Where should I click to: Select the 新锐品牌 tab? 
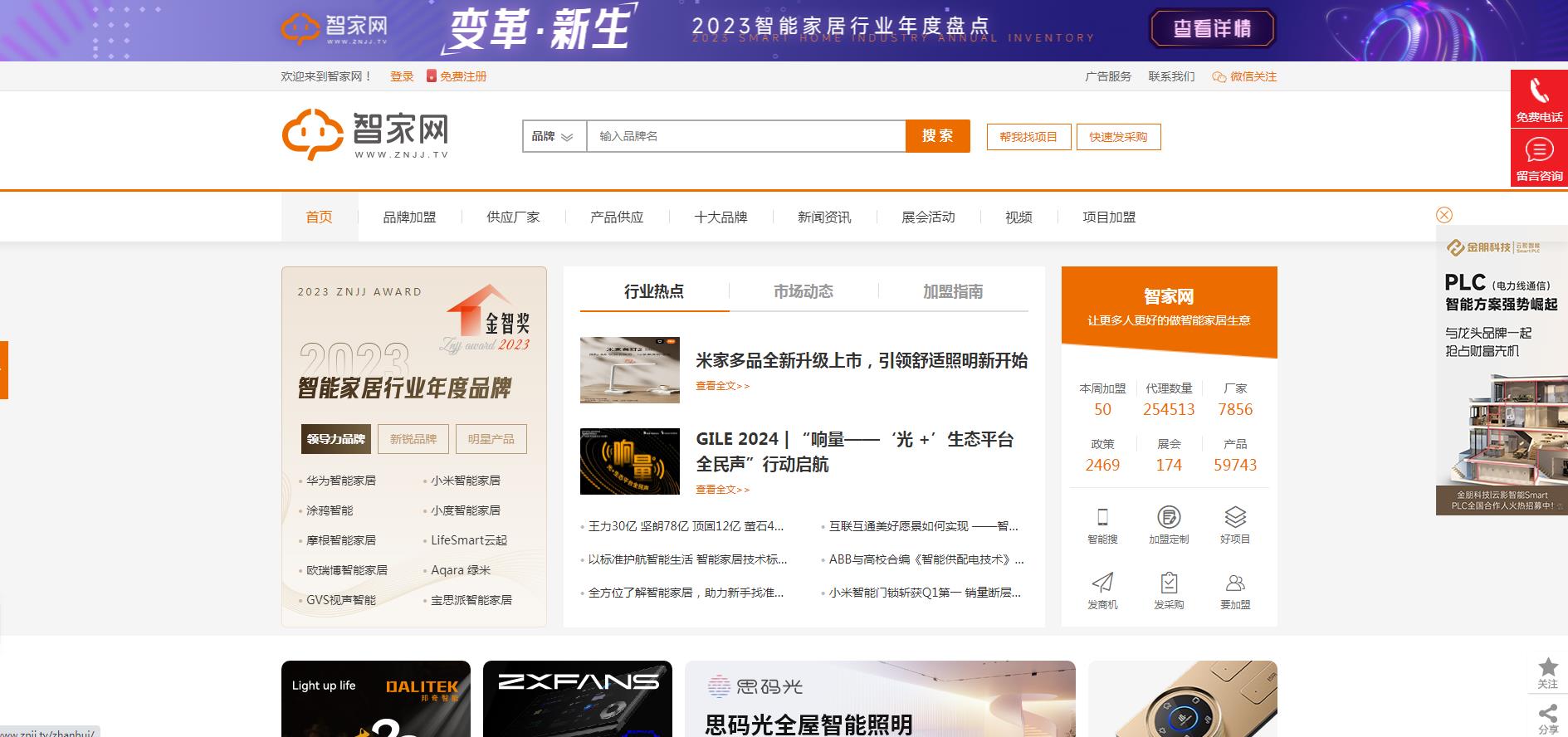[x=413, y=439]
